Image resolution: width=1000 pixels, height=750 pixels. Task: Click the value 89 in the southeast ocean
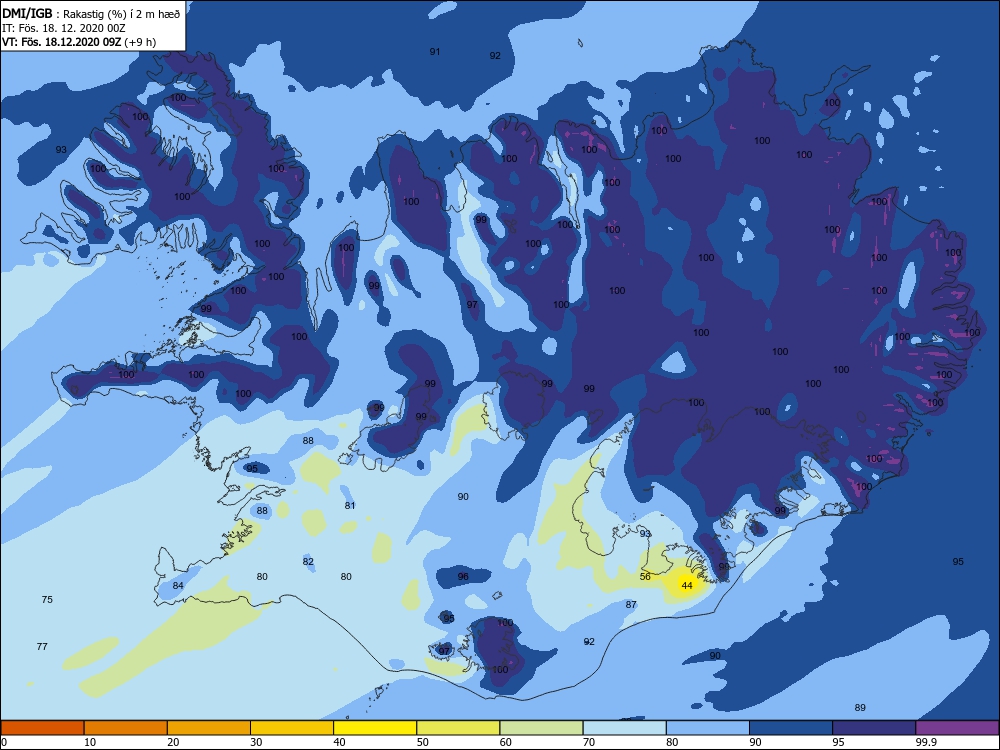[x=860, y=707]
